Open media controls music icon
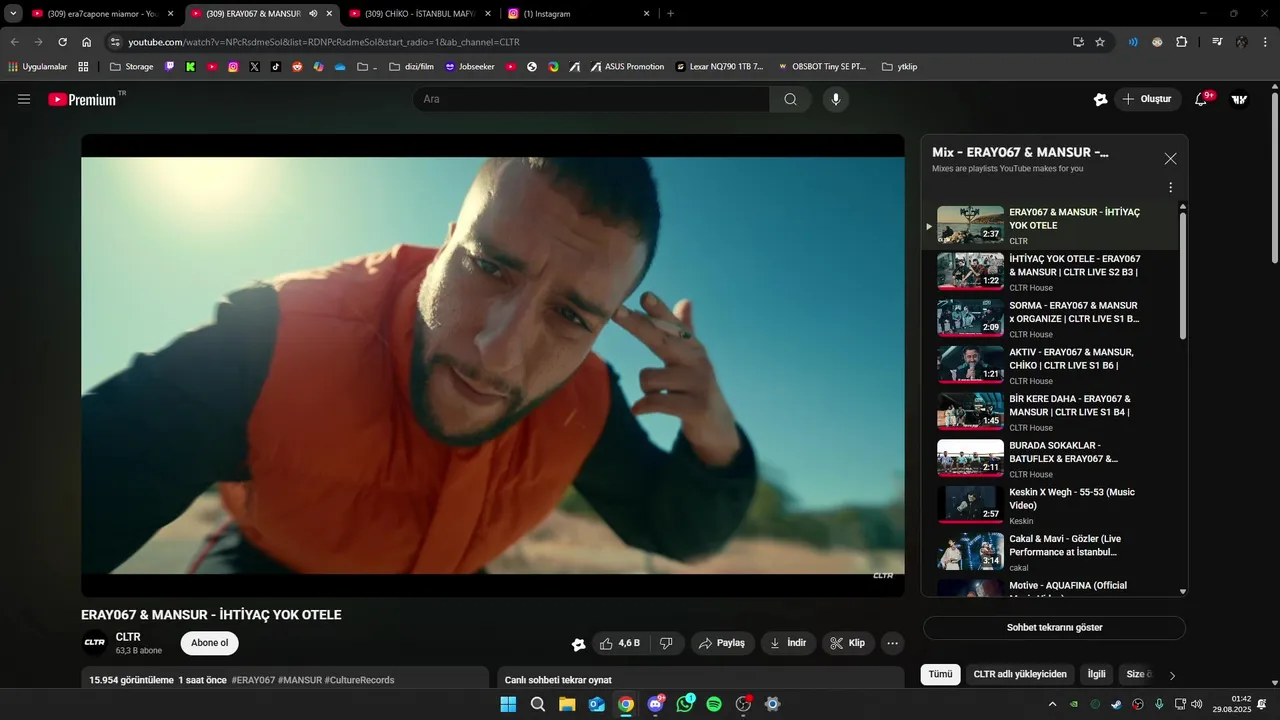This screenshot has height=720, width=1280. click(x=1217, y=42)
